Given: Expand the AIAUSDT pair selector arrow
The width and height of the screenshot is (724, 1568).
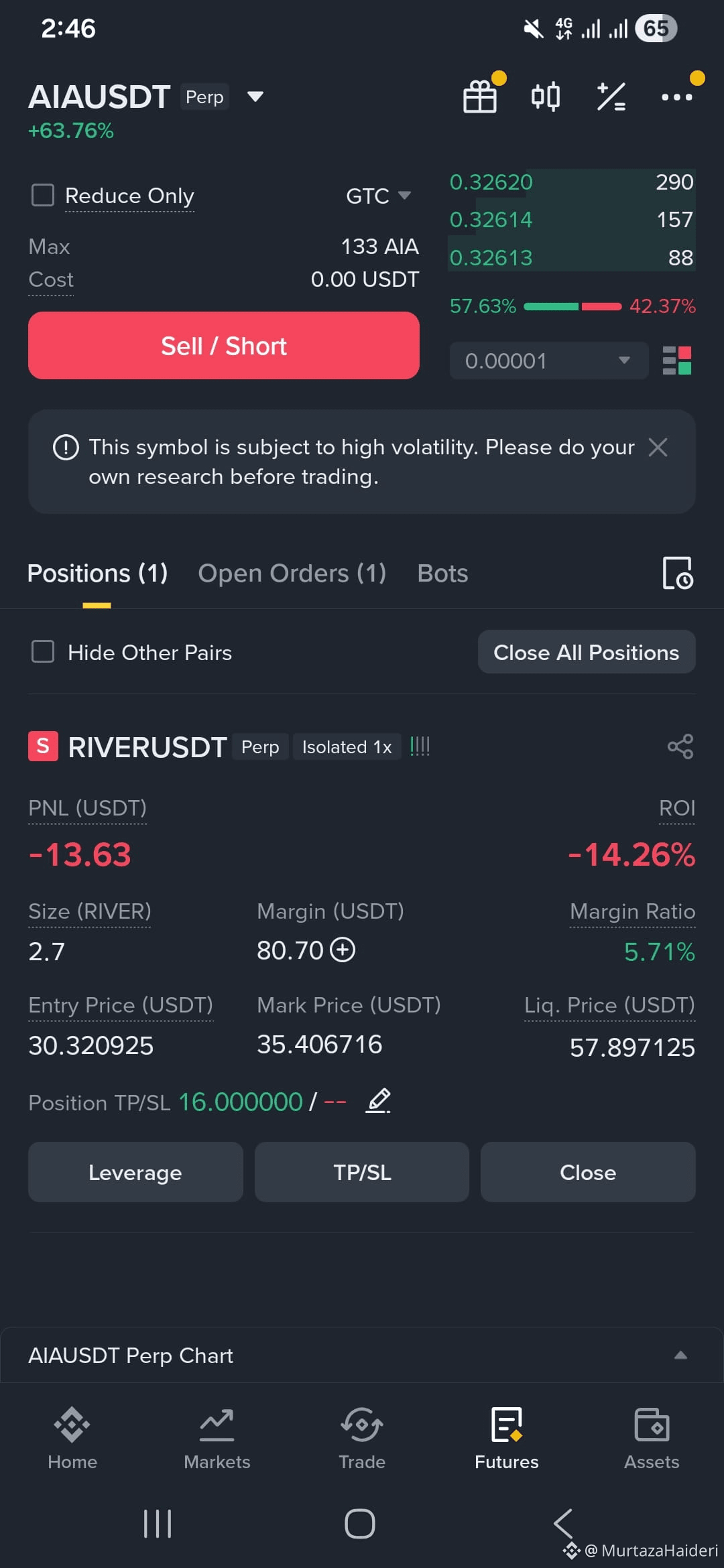Looking at the screenshot, I should [x=255, y=96].
